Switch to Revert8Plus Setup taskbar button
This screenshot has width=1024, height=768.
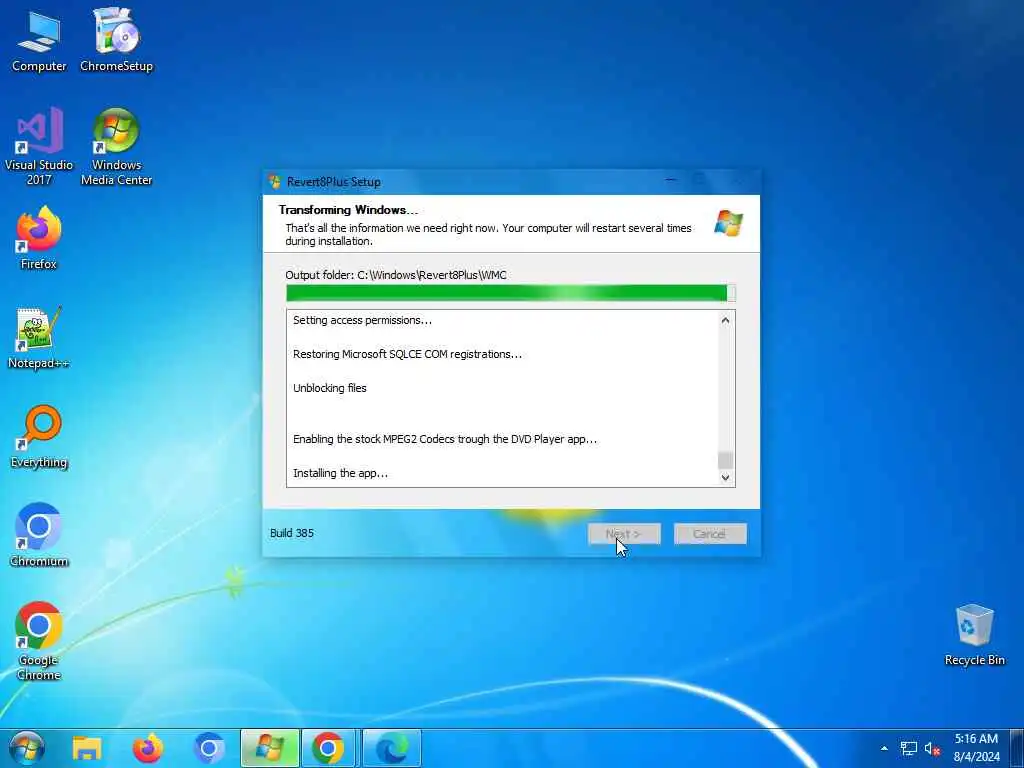270,748
